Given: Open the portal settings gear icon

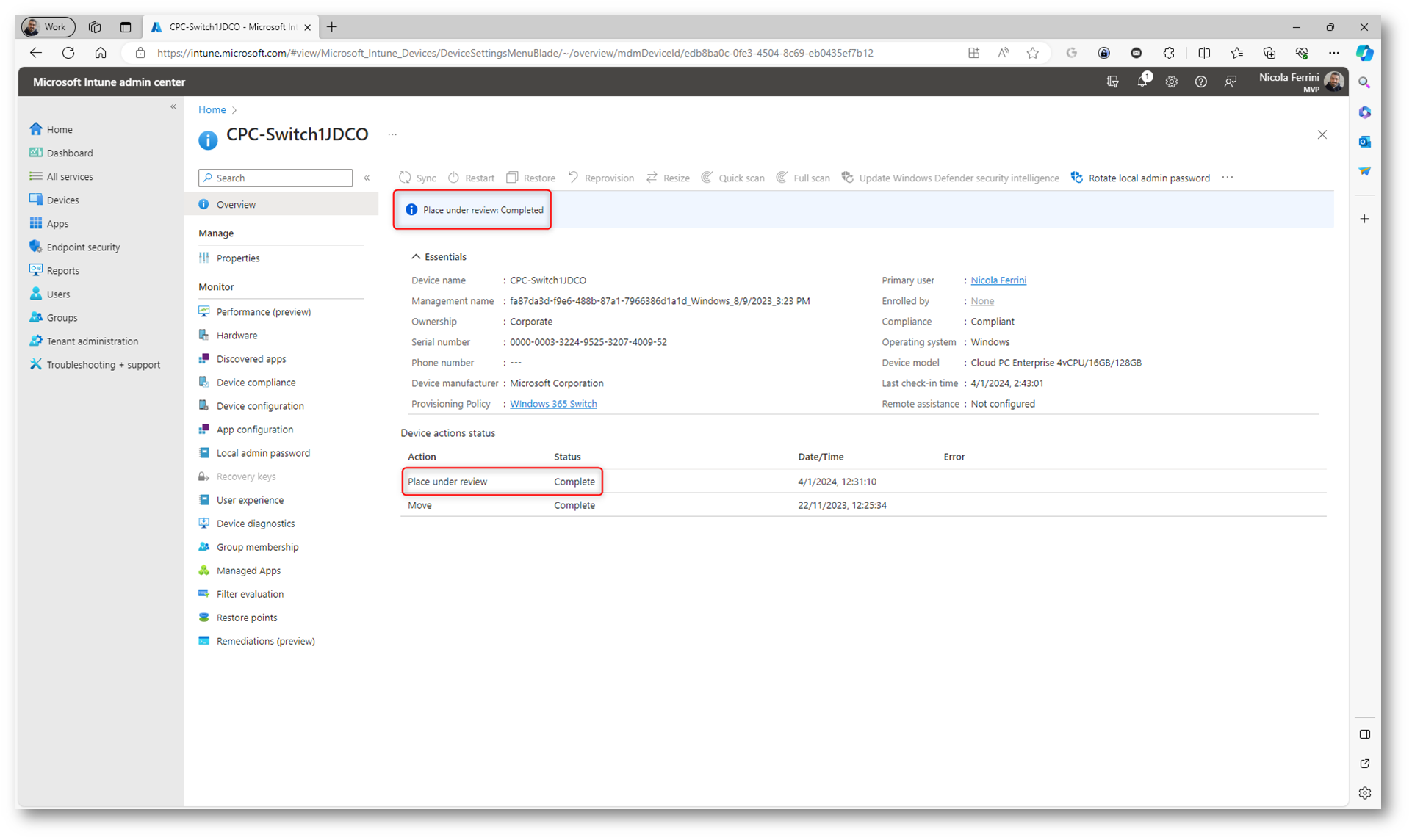Looking at the screenshot, I should (x=1172, y=82).
